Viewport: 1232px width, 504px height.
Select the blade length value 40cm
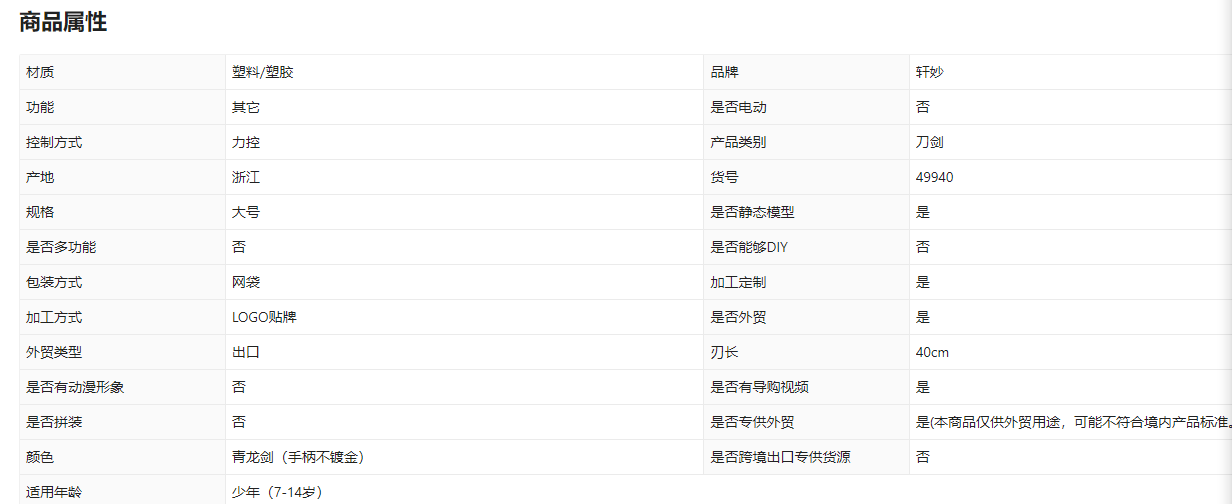(932, 352)
